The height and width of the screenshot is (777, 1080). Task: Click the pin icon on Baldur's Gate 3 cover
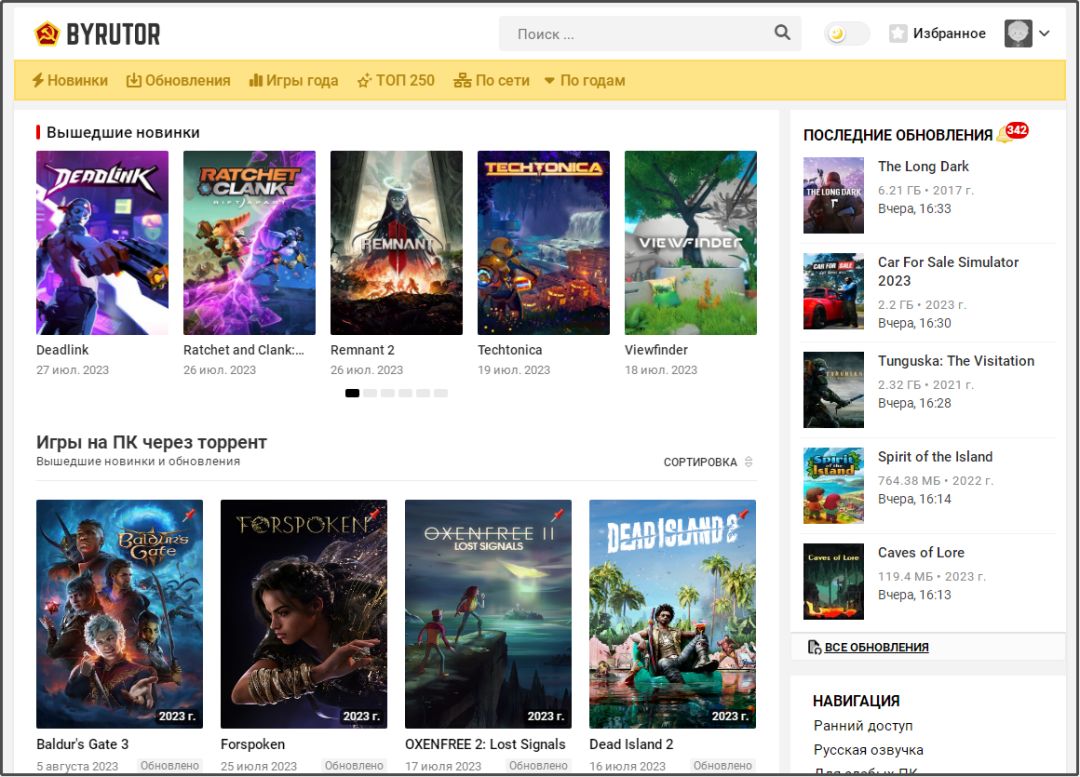click(x=189, y=515)
